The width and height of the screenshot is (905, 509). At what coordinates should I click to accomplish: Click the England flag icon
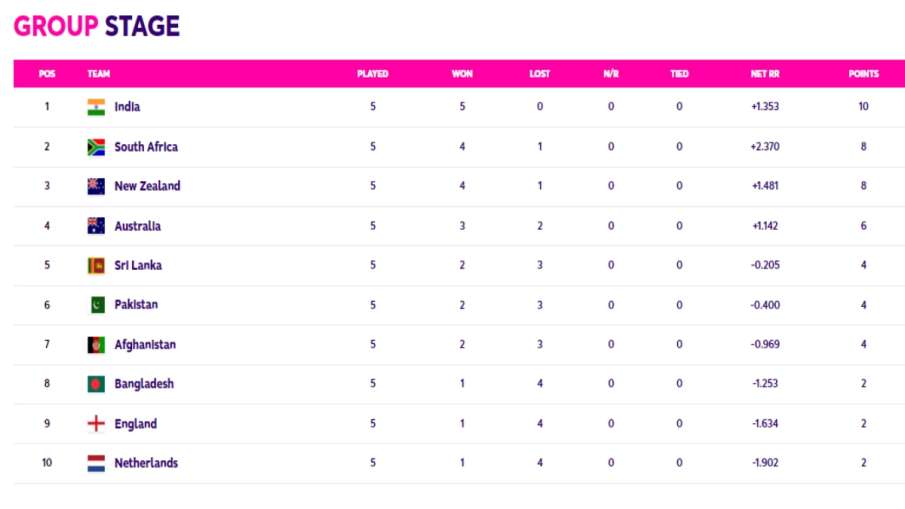click(x=96, y=424)
